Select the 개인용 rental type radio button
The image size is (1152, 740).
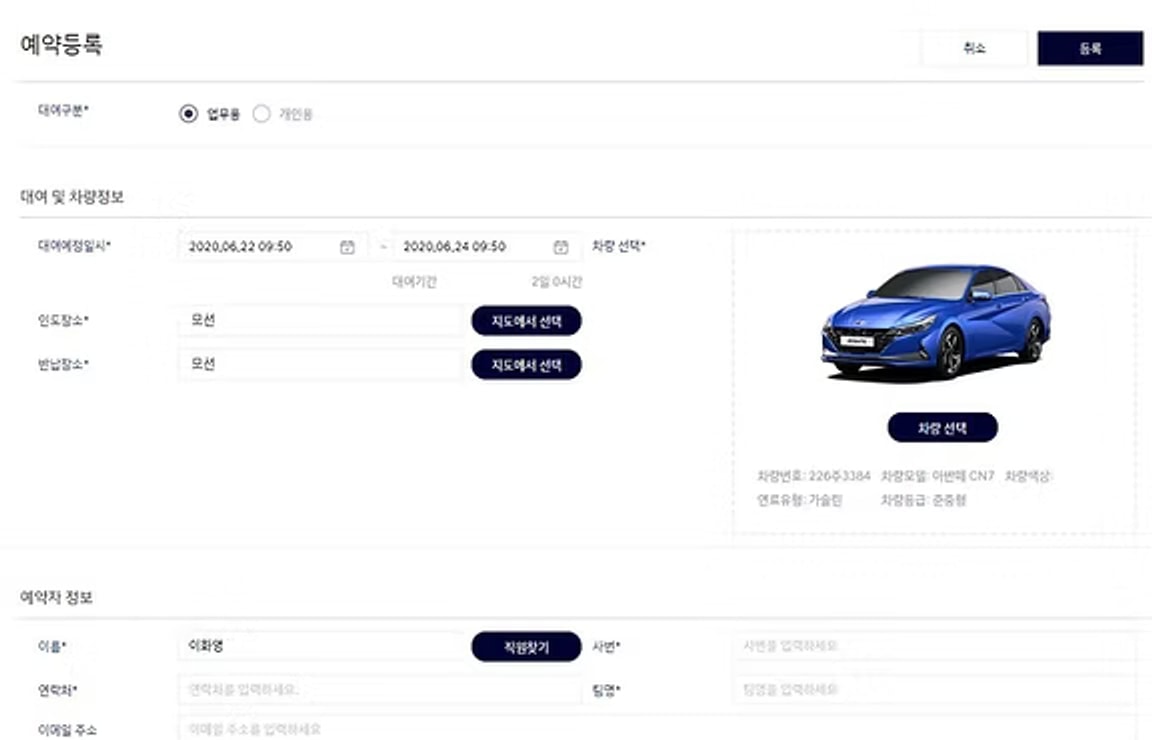261,114
